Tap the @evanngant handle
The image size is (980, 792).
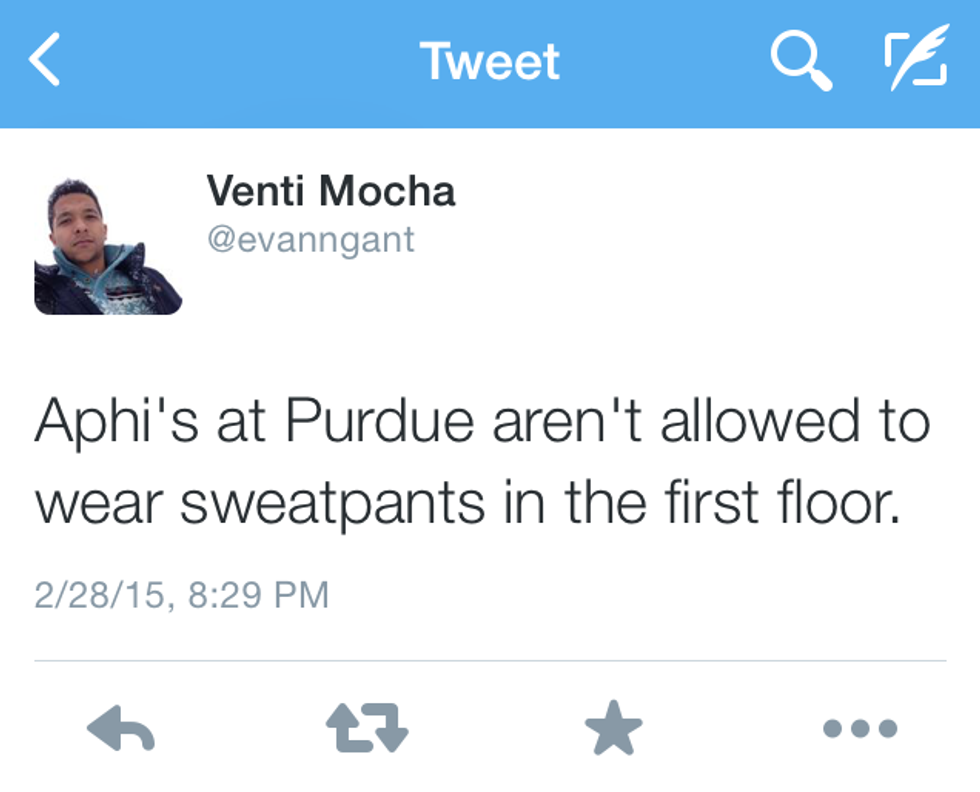[310, 240]
